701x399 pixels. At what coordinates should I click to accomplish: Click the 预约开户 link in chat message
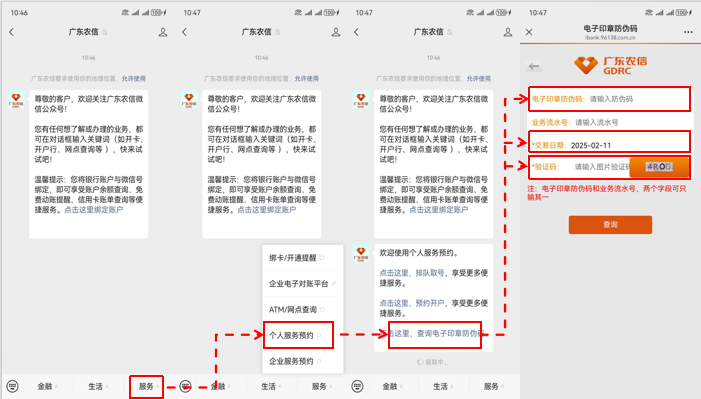[x=430, y=303]
